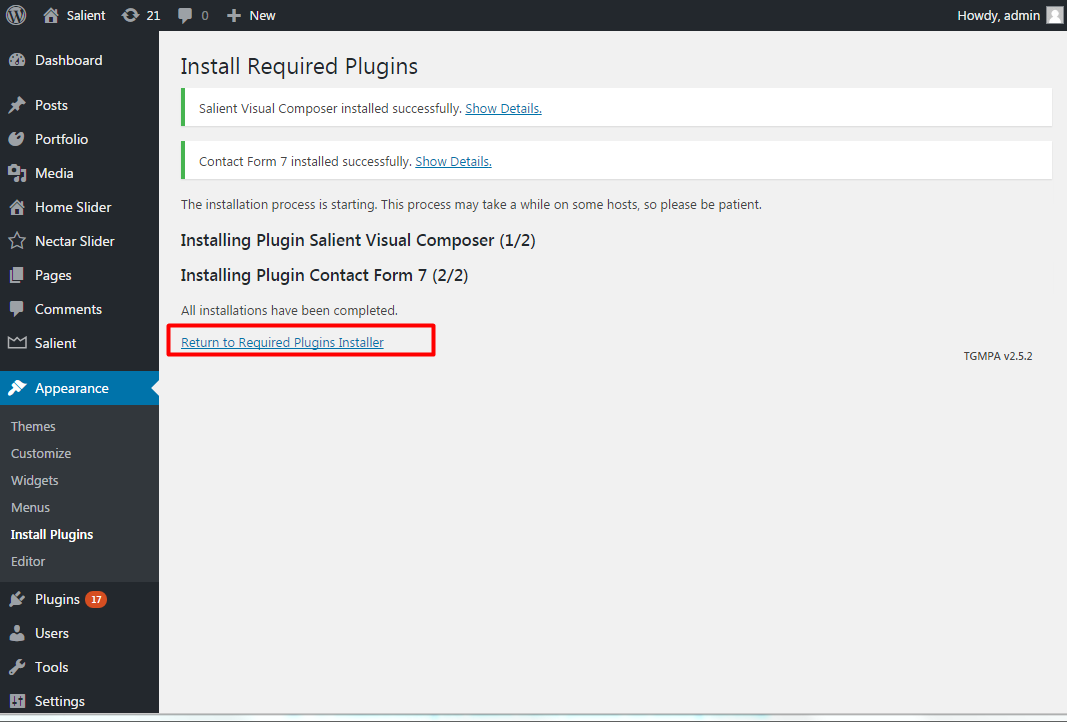
Task: Open the Editor submenu item
Action: click(x=28, y=561)
